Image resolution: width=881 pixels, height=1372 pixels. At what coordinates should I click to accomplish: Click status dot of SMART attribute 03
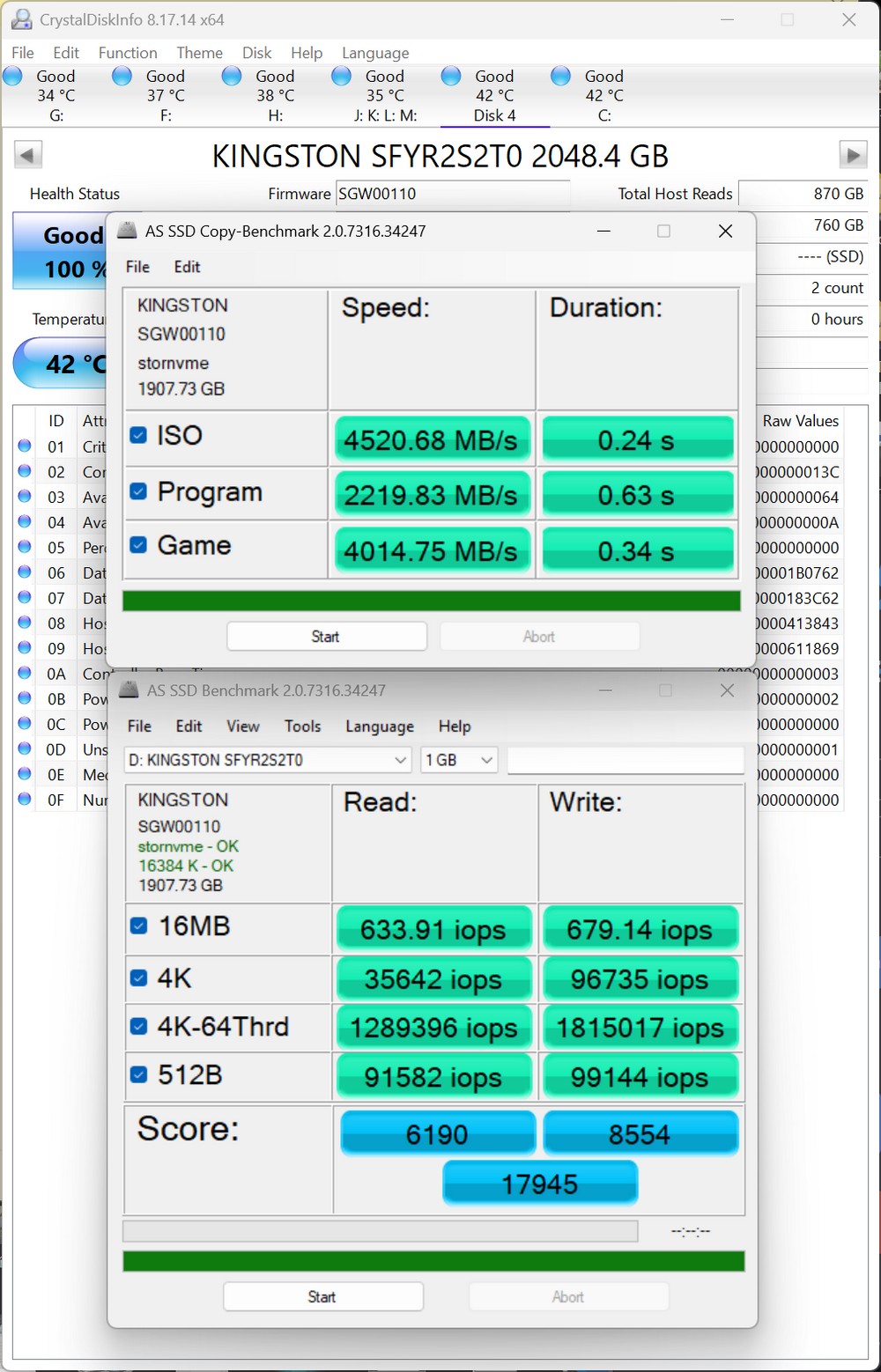coord(25,496)
